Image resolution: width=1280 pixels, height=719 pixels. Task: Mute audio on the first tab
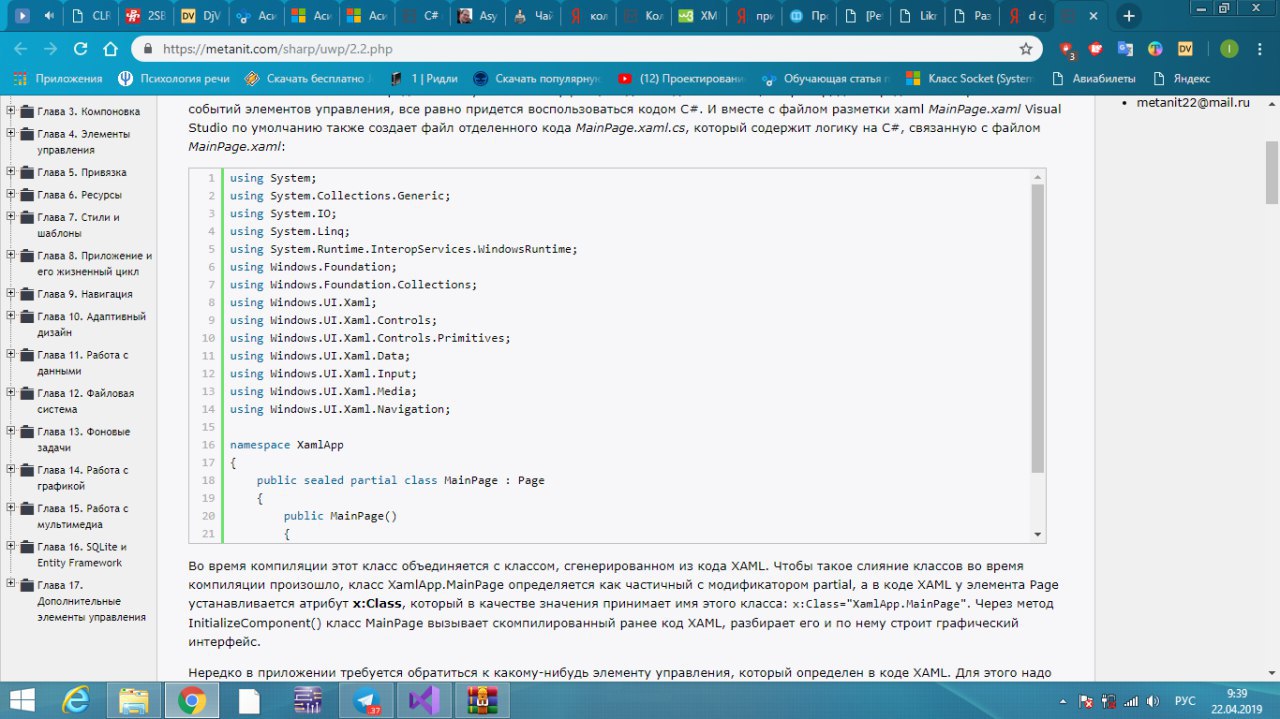48,16
